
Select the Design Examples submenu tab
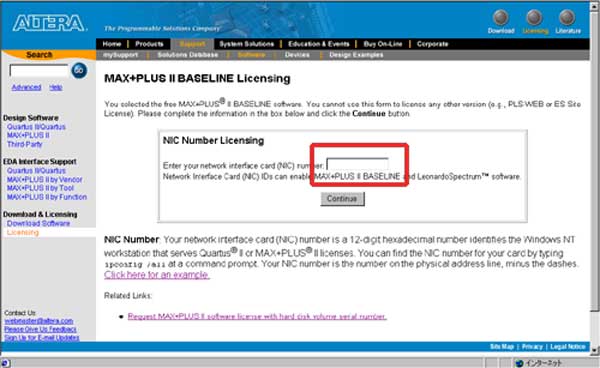coord(356,55)
